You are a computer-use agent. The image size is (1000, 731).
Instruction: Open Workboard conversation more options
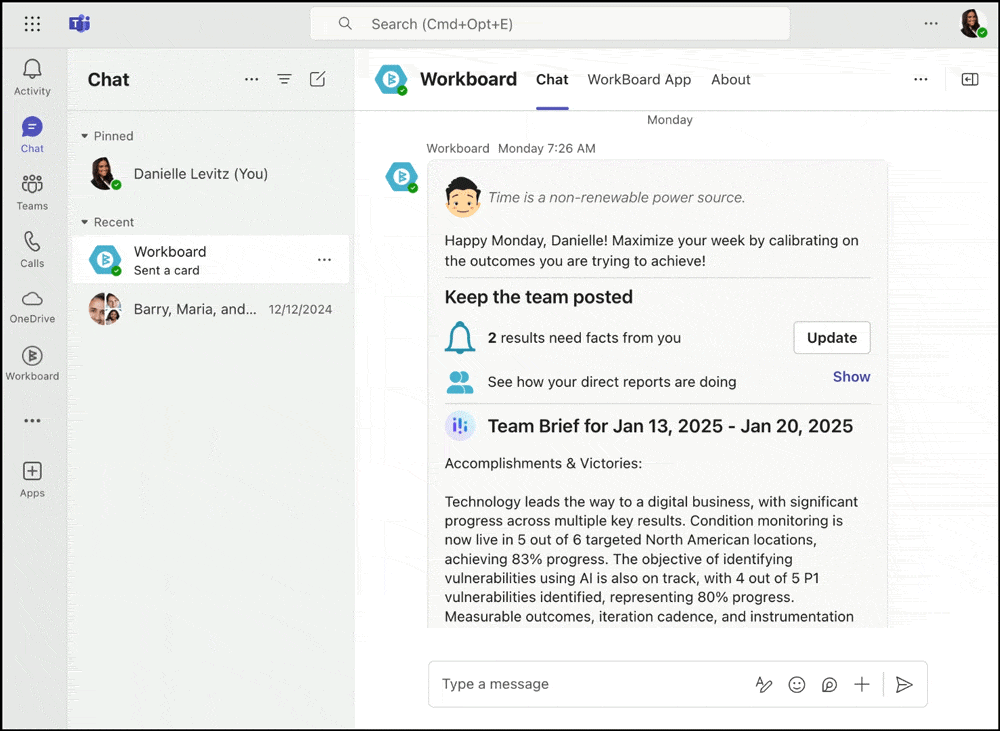[x=921, y=79]
